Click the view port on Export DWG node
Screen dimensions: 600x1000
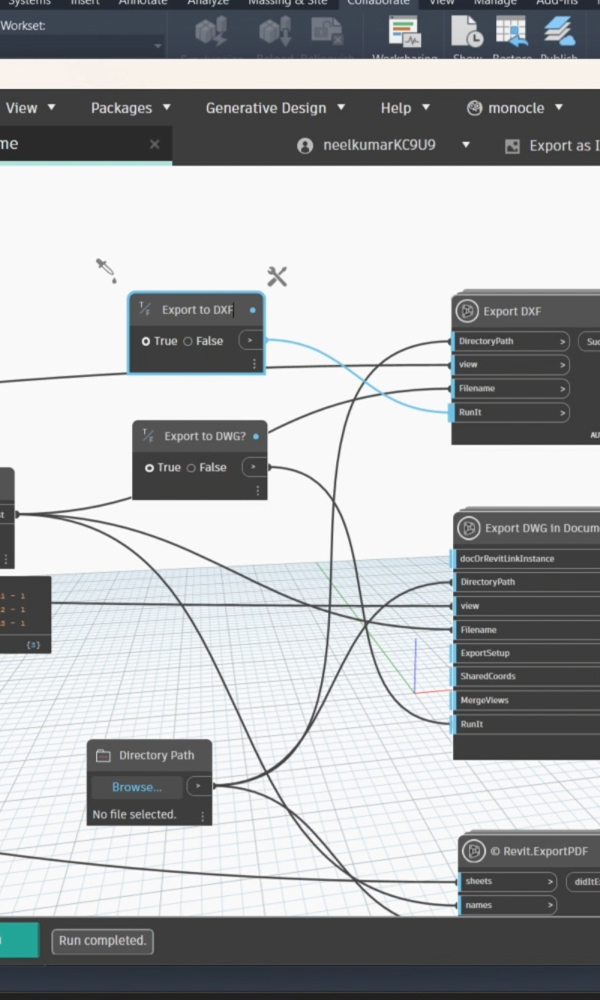(527, 606)
